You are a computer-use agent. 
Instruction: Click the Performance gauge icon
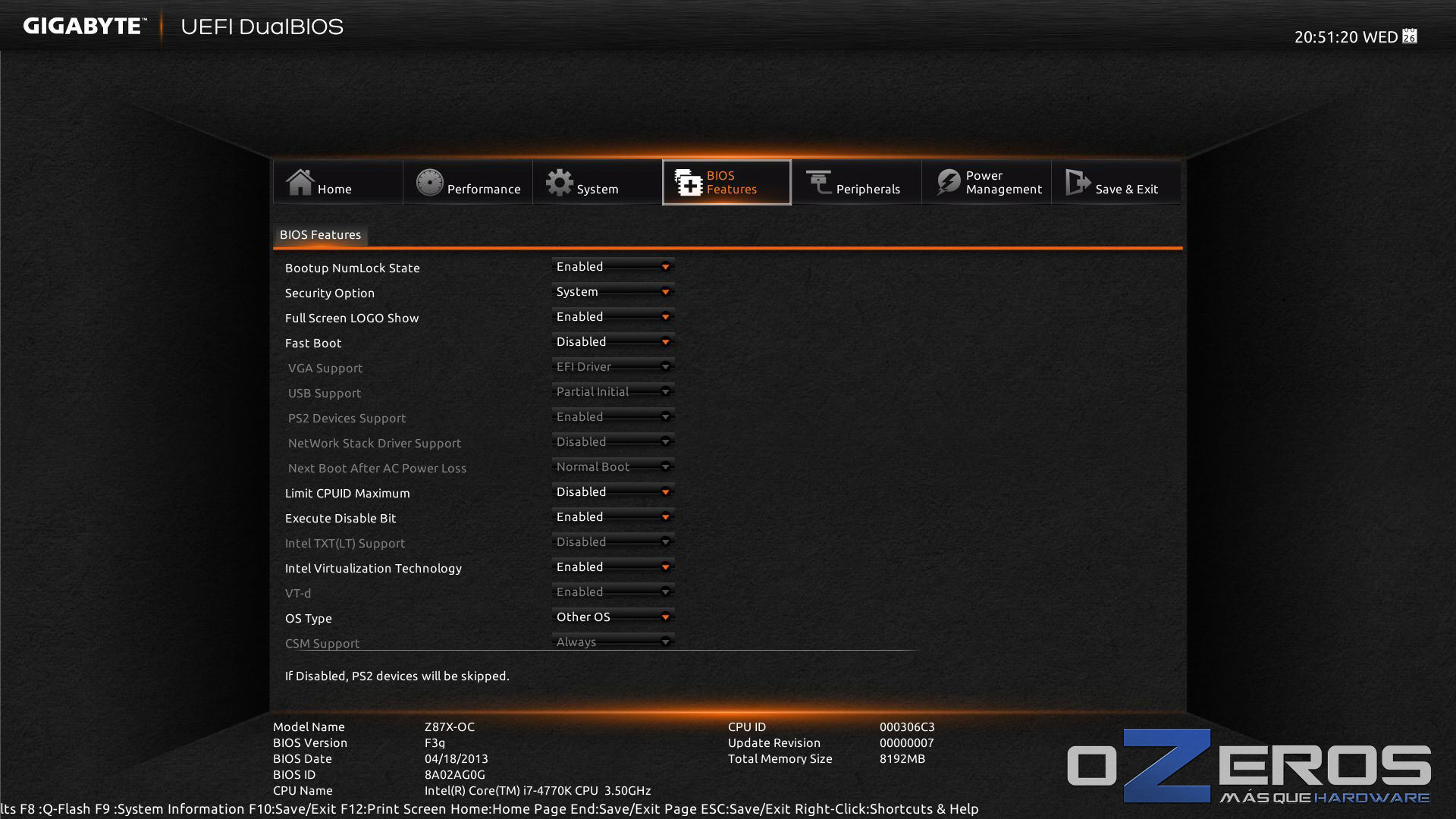[429, 182]
